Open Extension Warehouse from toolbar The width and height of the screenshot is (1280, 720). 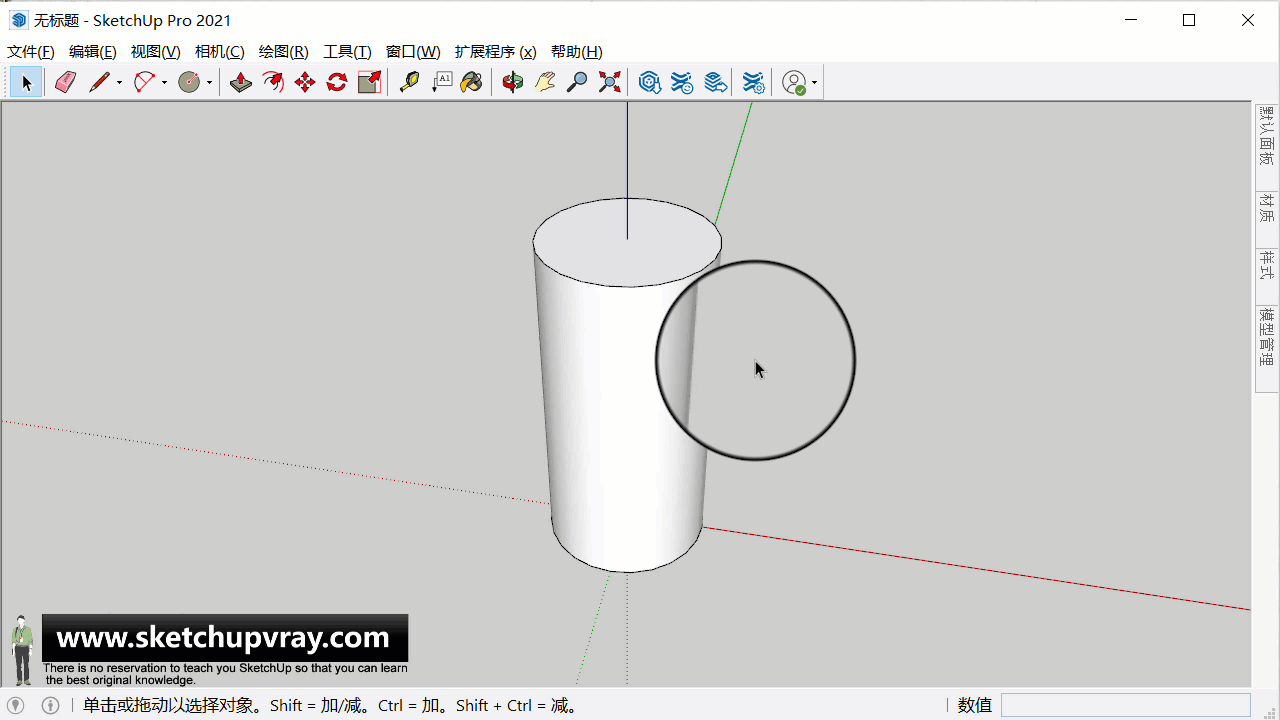click(682, 82)
